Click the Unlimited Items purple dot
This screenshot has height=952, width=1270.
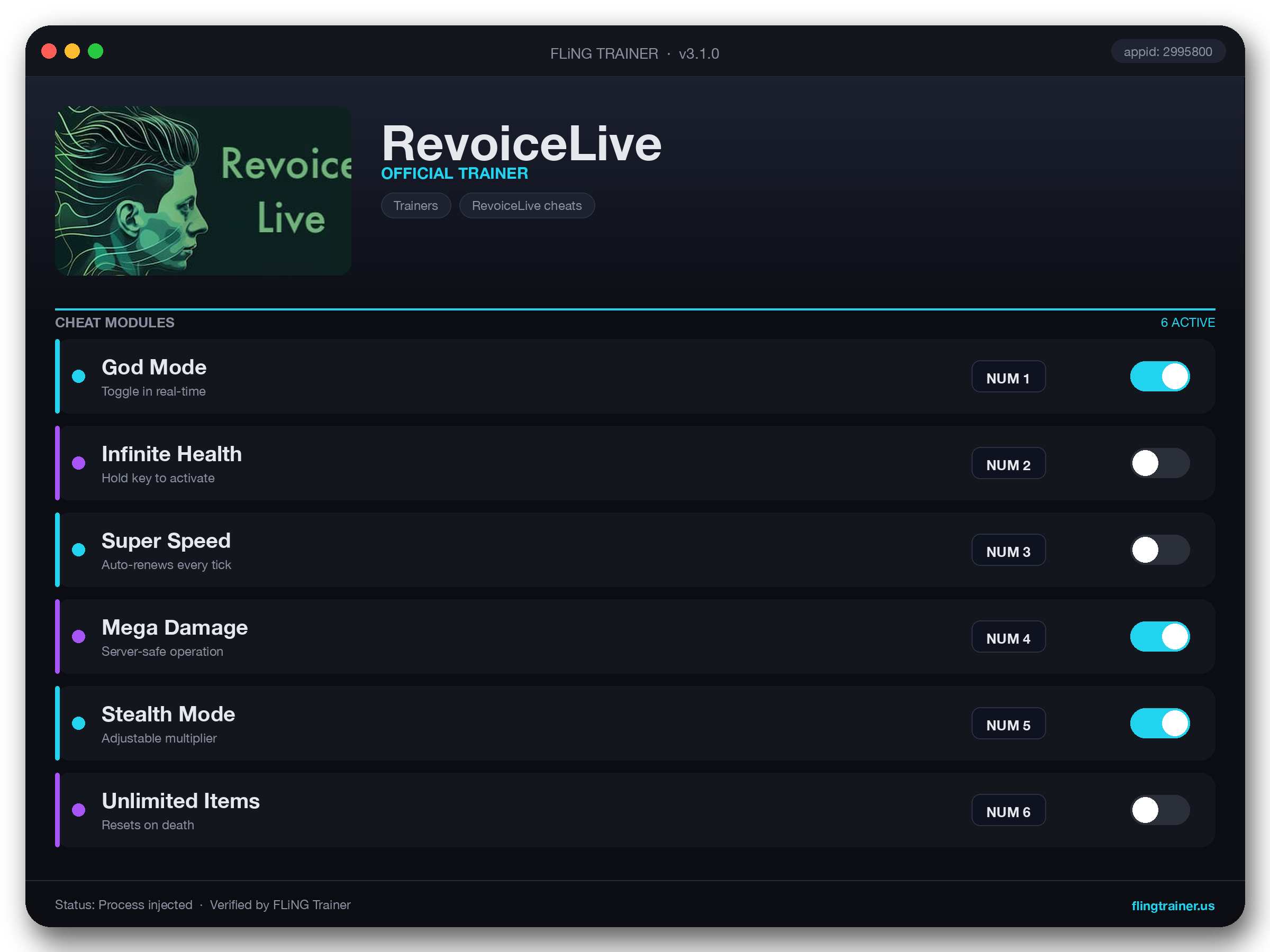point(79,810)
